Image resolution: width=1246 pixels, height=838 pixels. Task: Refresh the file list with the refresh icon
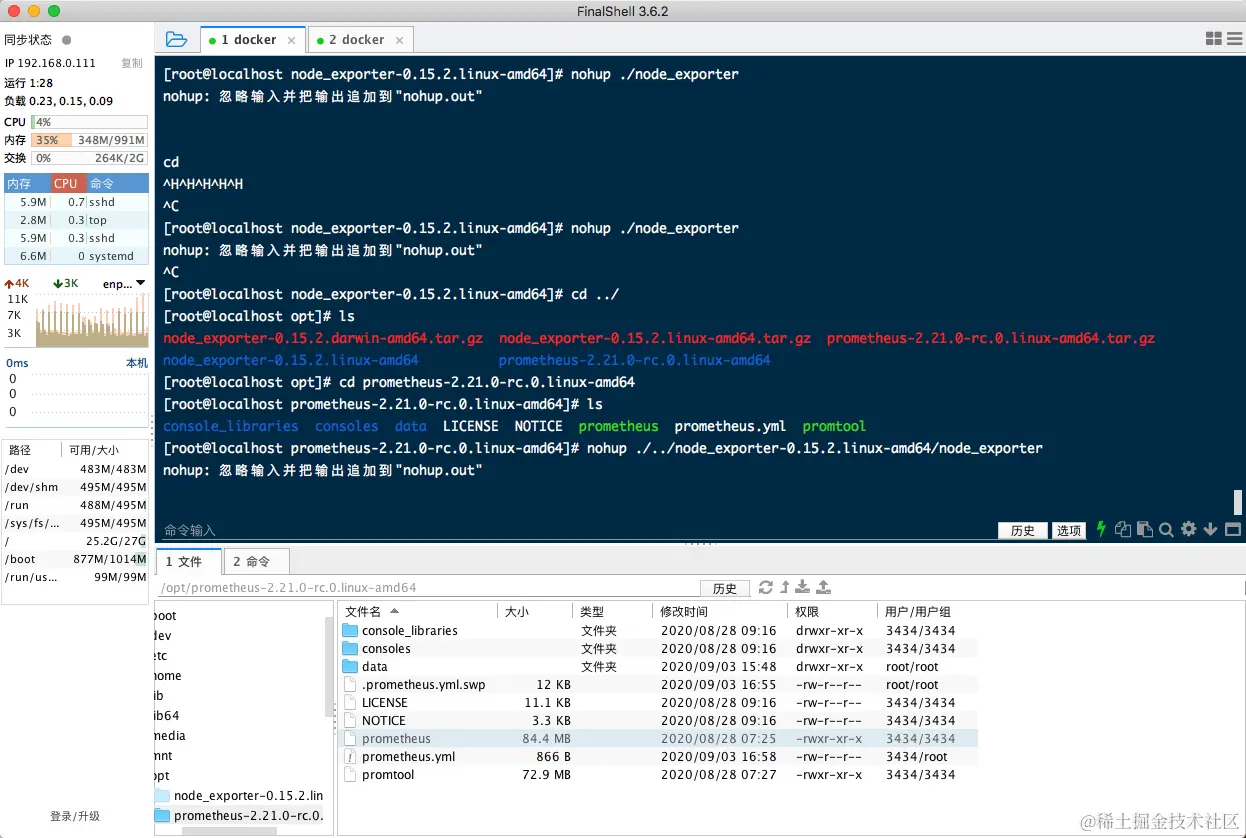click(764, 587)
